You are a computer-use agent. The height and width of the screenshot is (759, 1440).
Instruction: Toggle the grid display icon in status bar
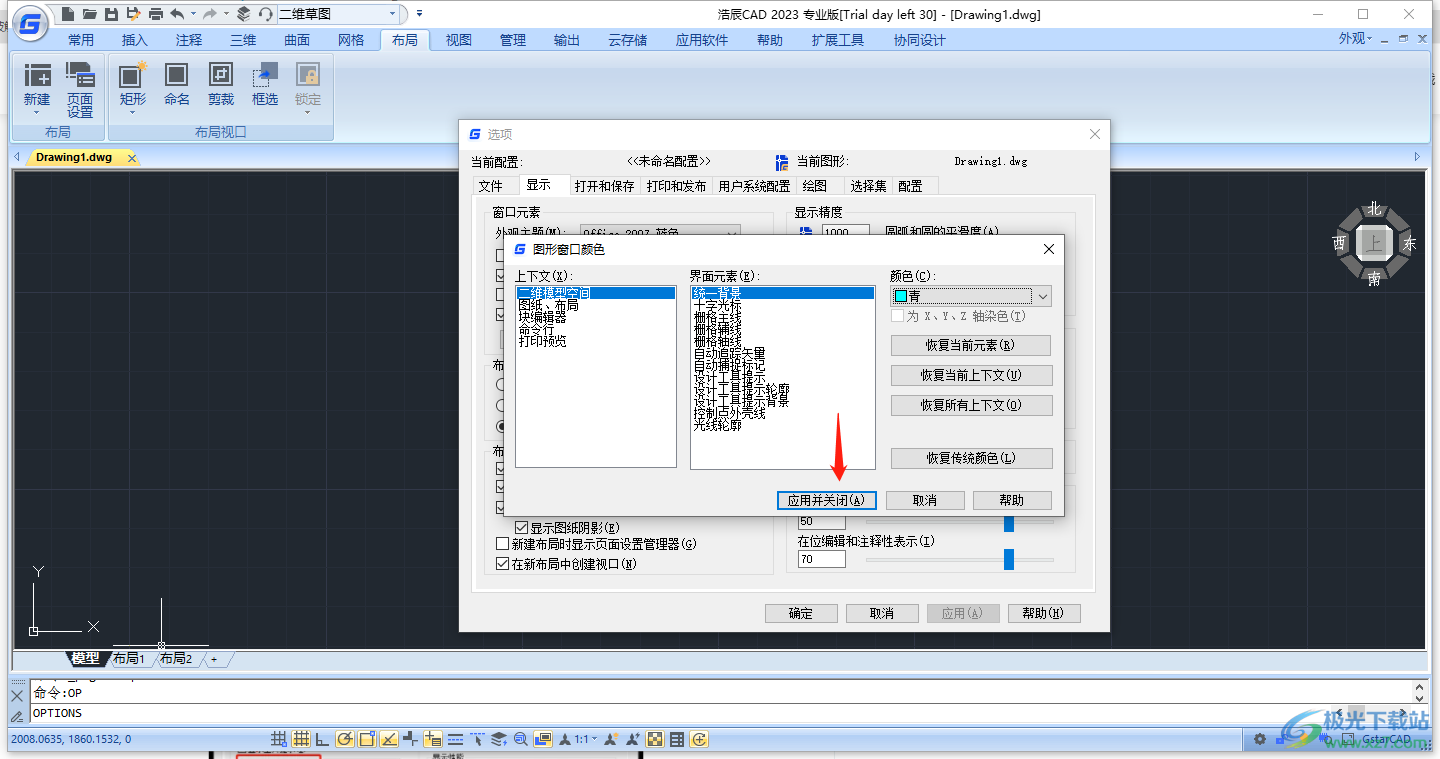click(x=301, y=739)
